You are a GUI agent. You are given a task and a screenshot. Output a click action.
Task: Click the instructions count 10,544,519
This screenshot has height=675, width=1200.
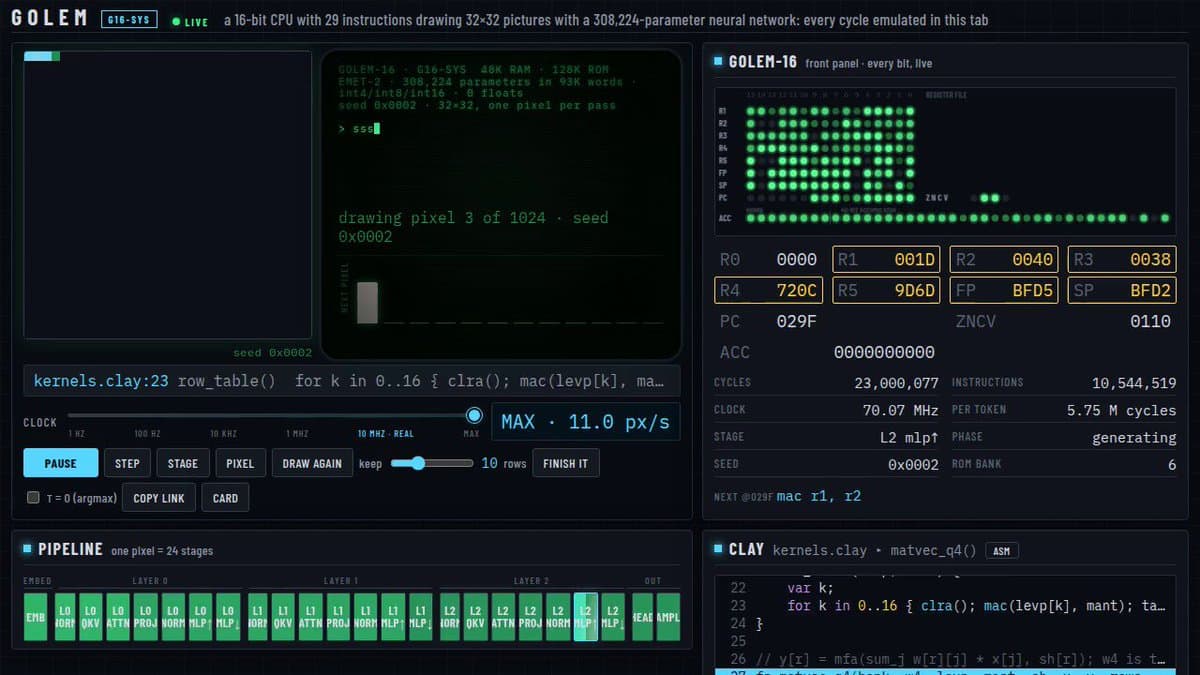1134,383
